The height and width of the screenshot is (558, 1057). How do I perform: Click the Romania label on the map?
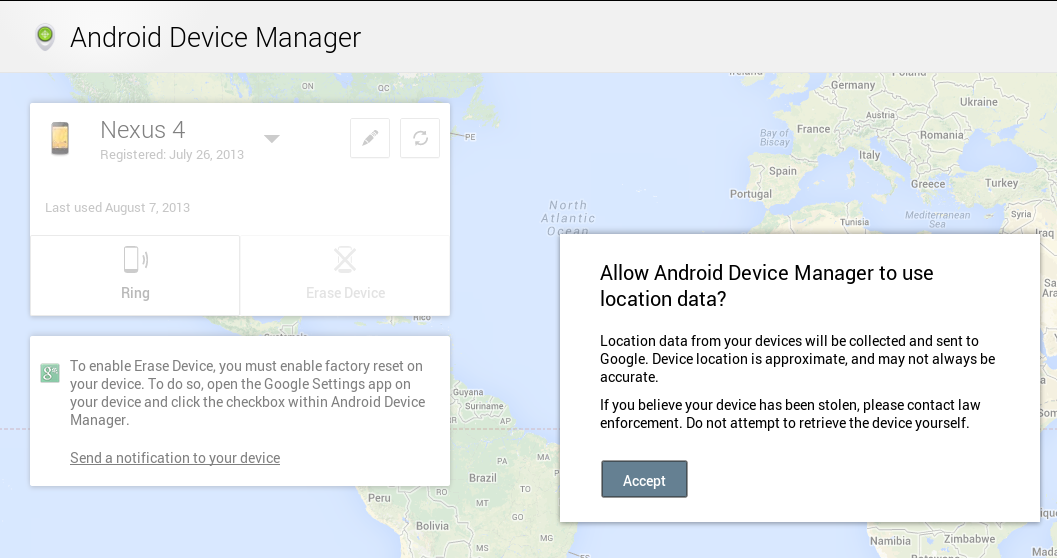[x=942, y=135]
